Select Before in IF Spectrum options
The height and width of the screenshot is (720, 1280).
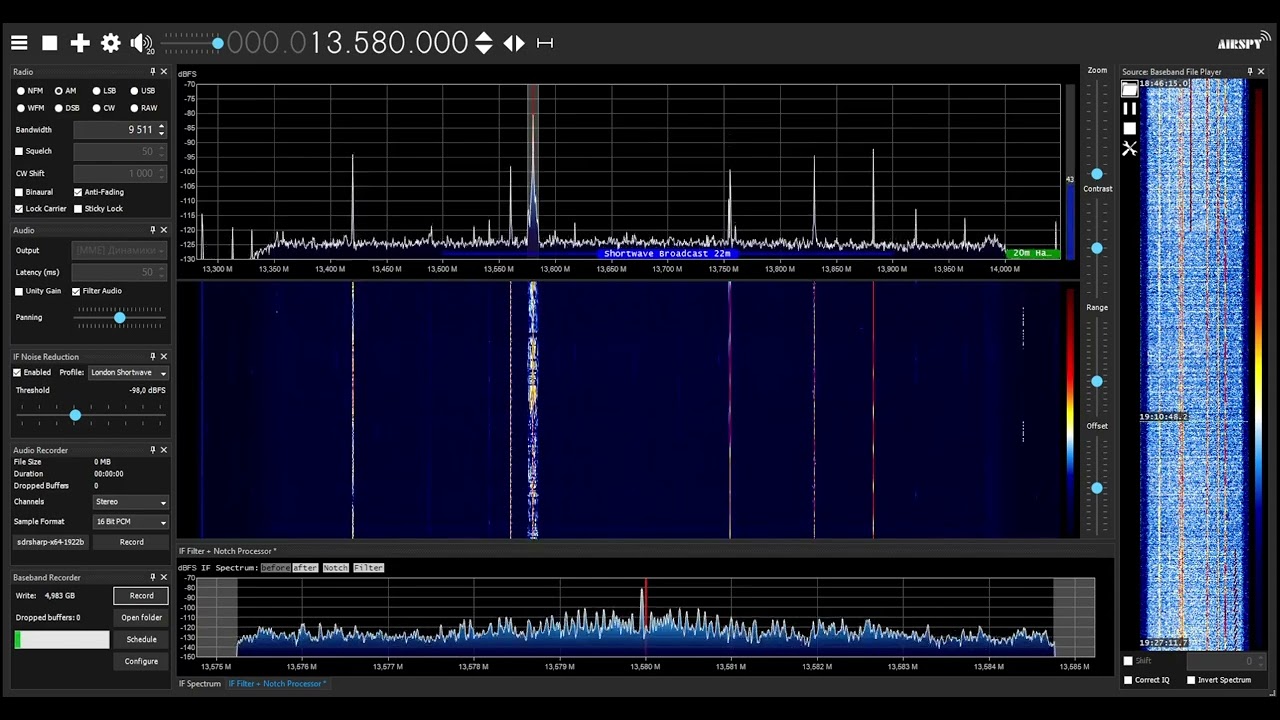click(x=275, y=568)
